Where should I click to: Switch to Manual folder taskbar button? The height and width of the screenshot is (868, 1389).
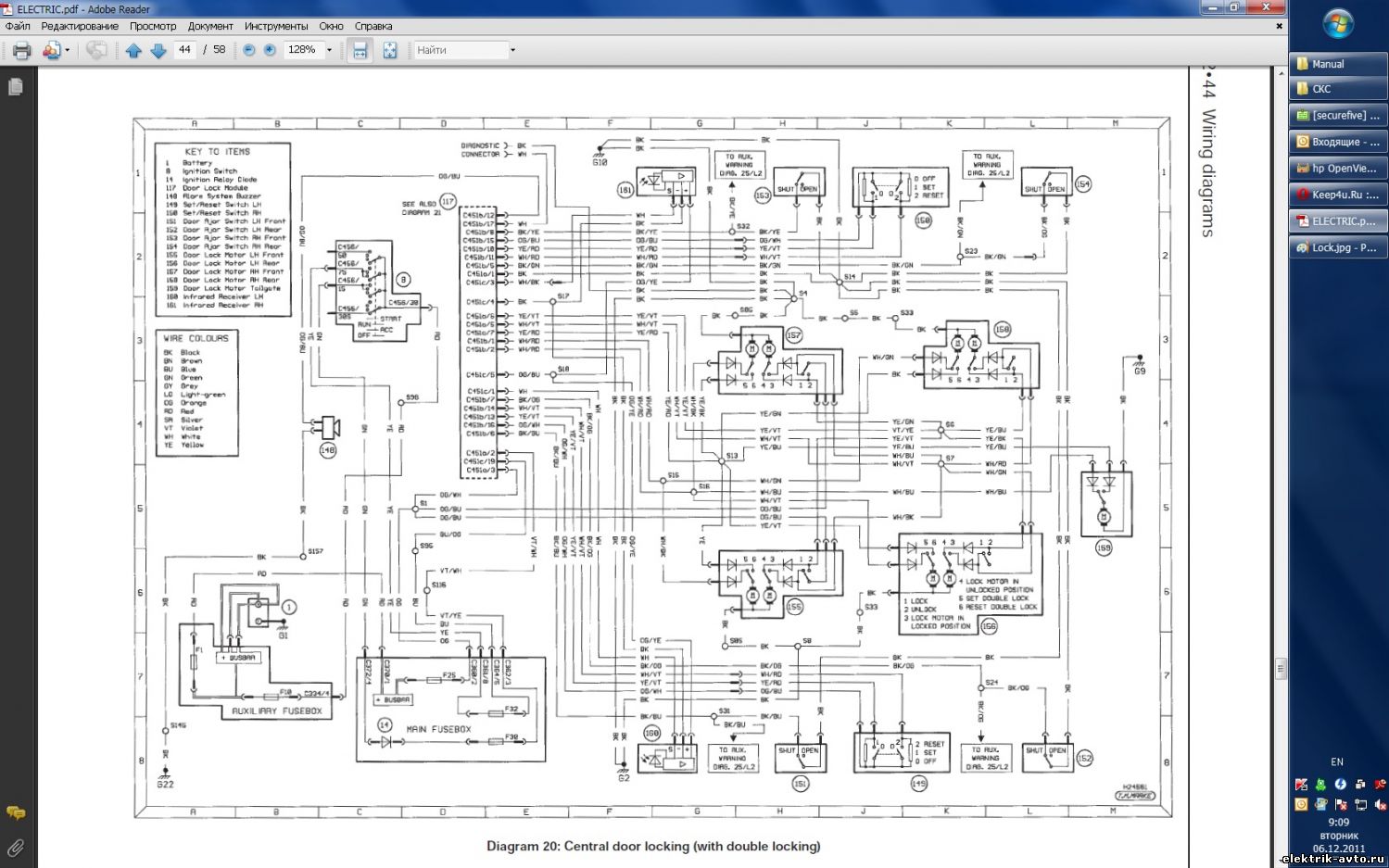(1338, 64)
